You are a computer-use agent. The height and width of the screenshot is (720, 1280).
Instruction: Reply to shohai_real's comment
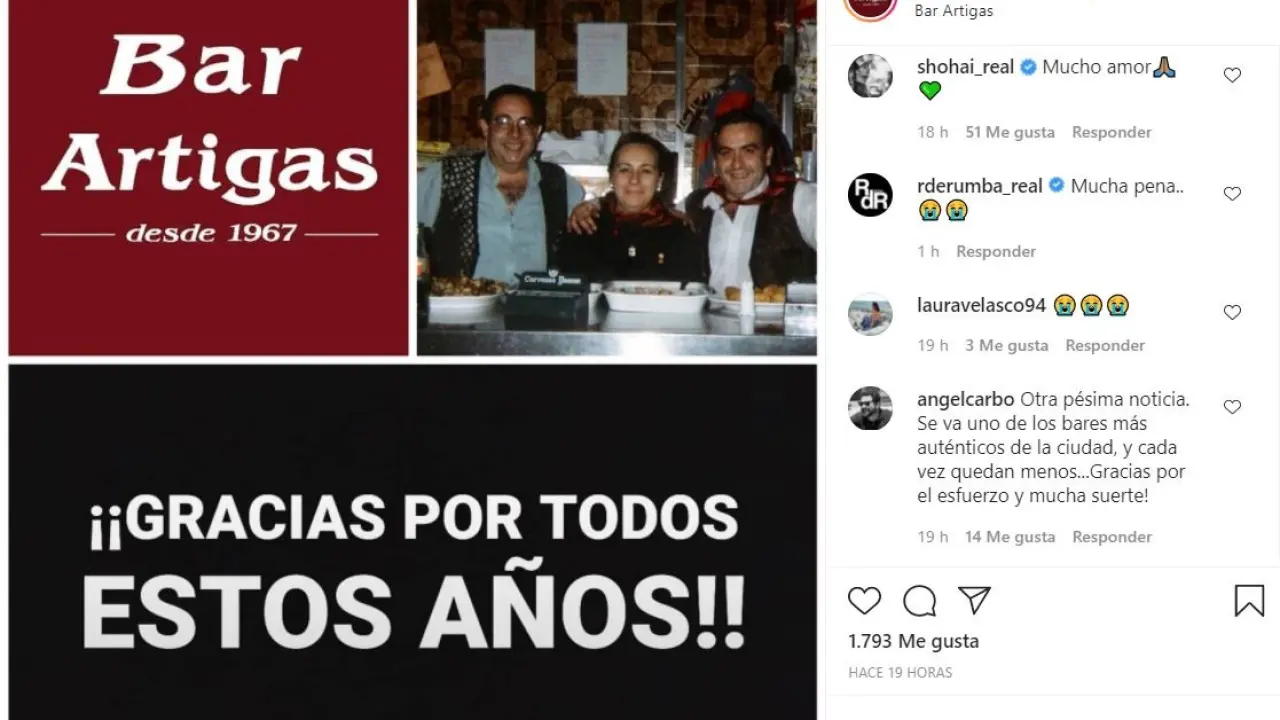pyautogui.click(x=1111, y=132)
